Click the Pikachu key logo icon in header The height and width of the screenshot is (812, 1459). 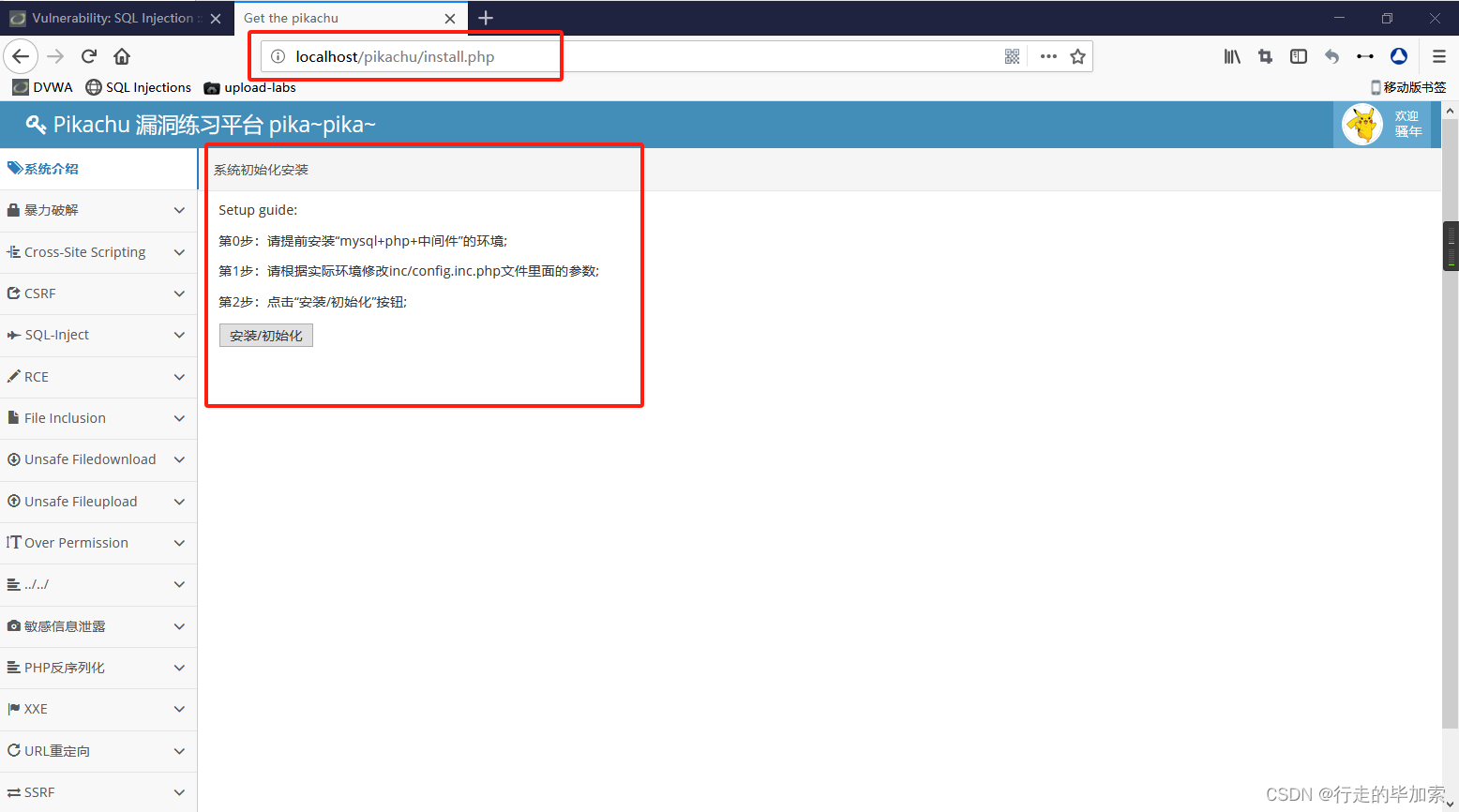pyautogui.click(x=37, y=125)
